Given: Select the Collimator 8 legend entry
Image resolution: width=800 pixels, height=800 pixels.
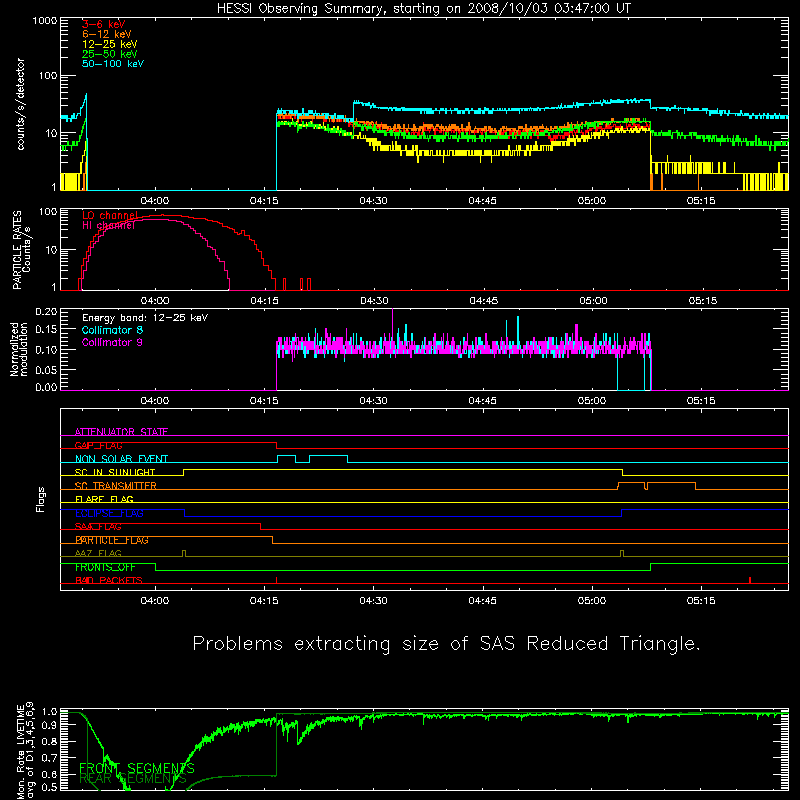Looking at the screenshot, I should point(112,330).
